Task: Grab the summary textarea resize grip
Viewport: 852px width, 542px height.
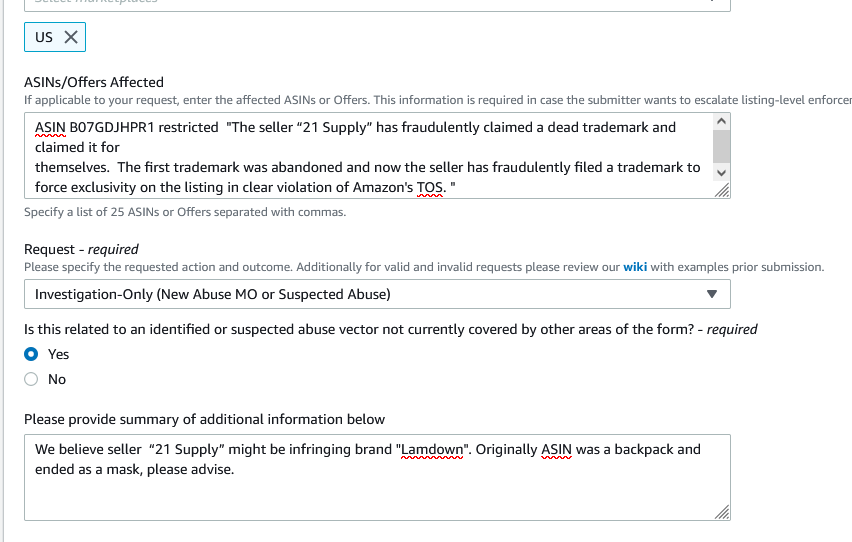Action: click(x=722, y=512)
